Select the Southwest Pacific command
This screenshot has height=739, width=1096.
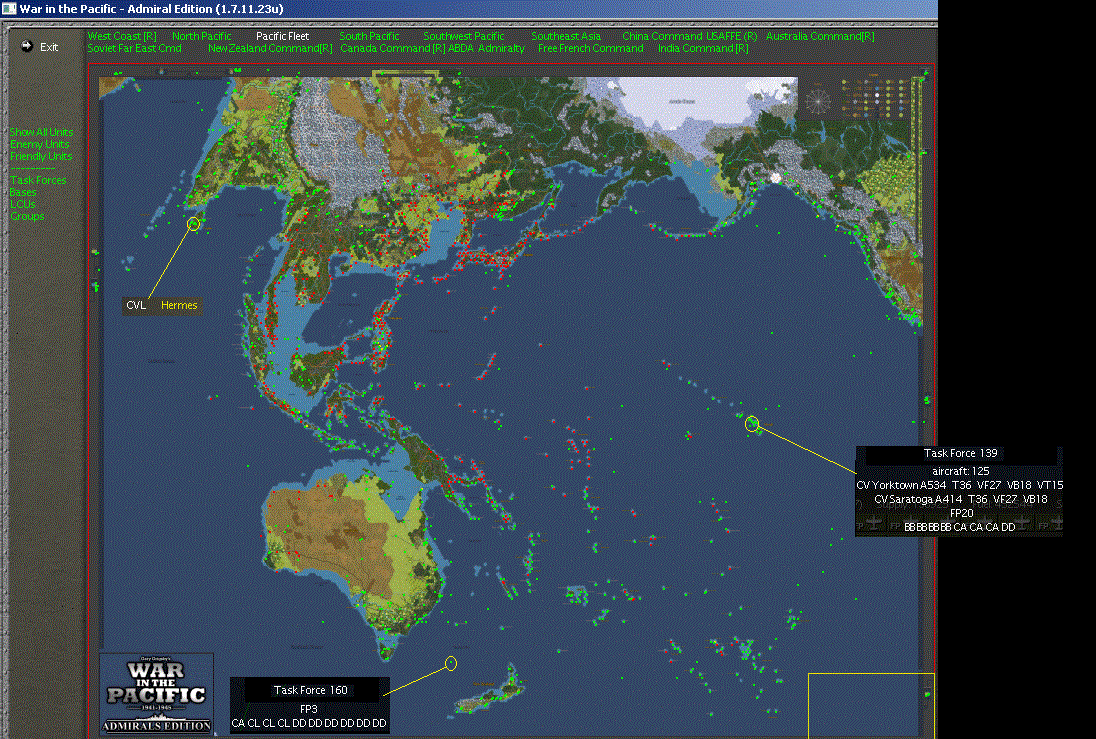(x=463, y=36)
